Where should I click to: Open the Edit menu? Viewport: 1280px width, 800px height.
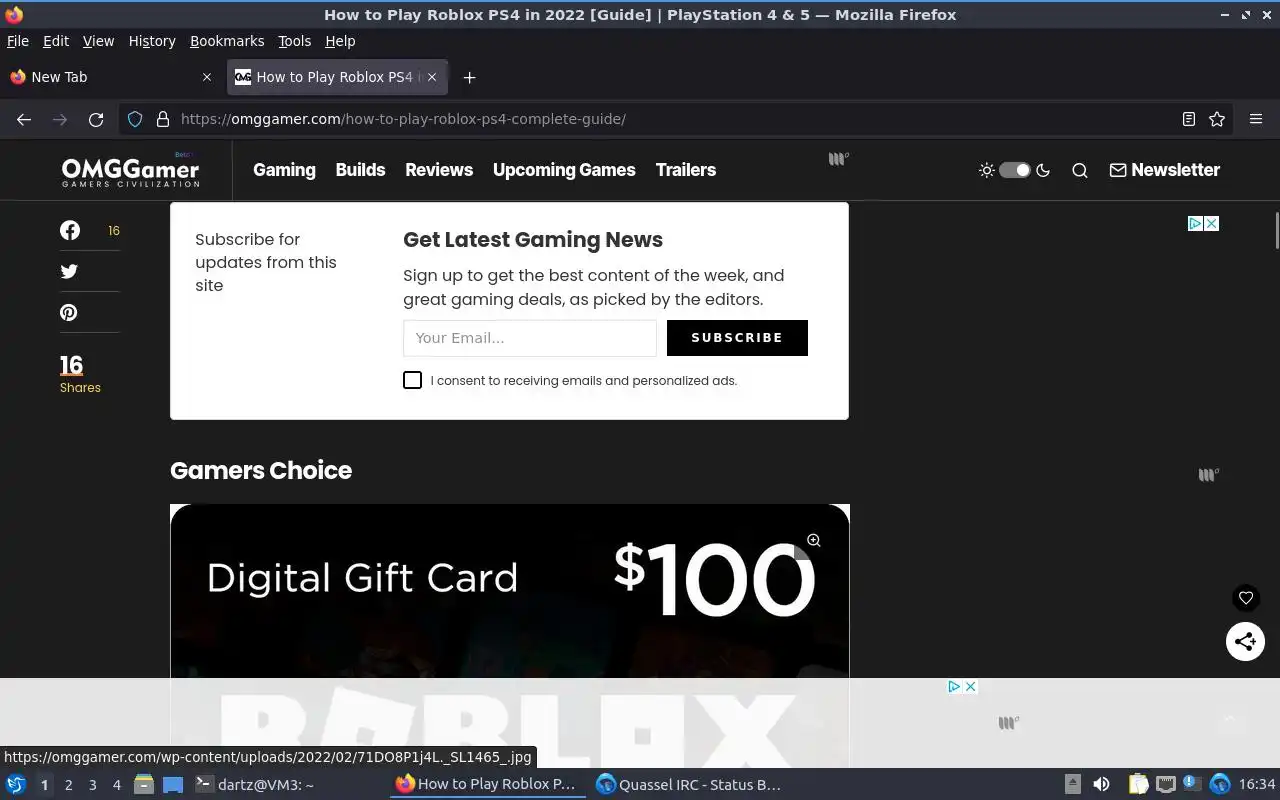coord(56,41)
